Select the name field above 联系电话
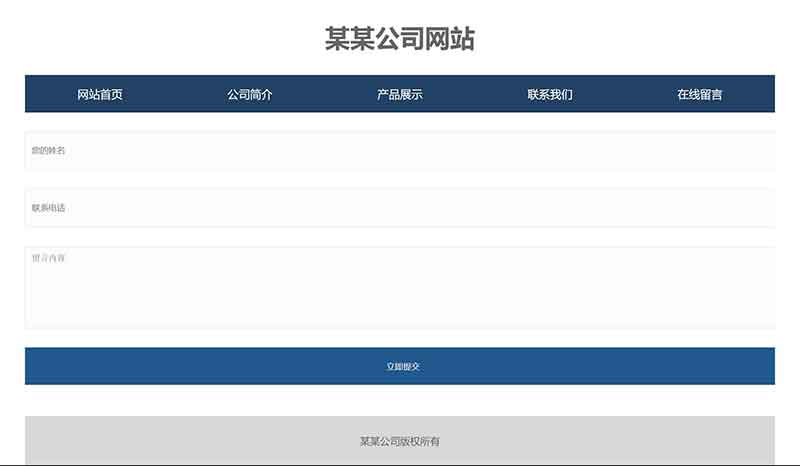Image resolution: width=800 pixels, height=466 pixels. pyautogui.click(x=400, y=151)
